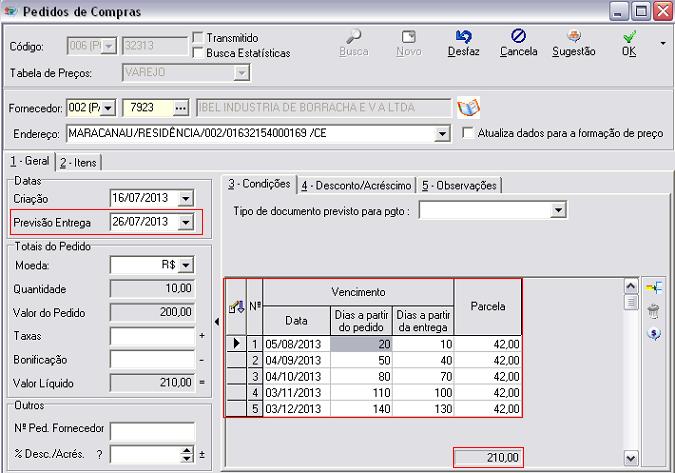
Task: Open the supplier book icon
Action: 468,107
